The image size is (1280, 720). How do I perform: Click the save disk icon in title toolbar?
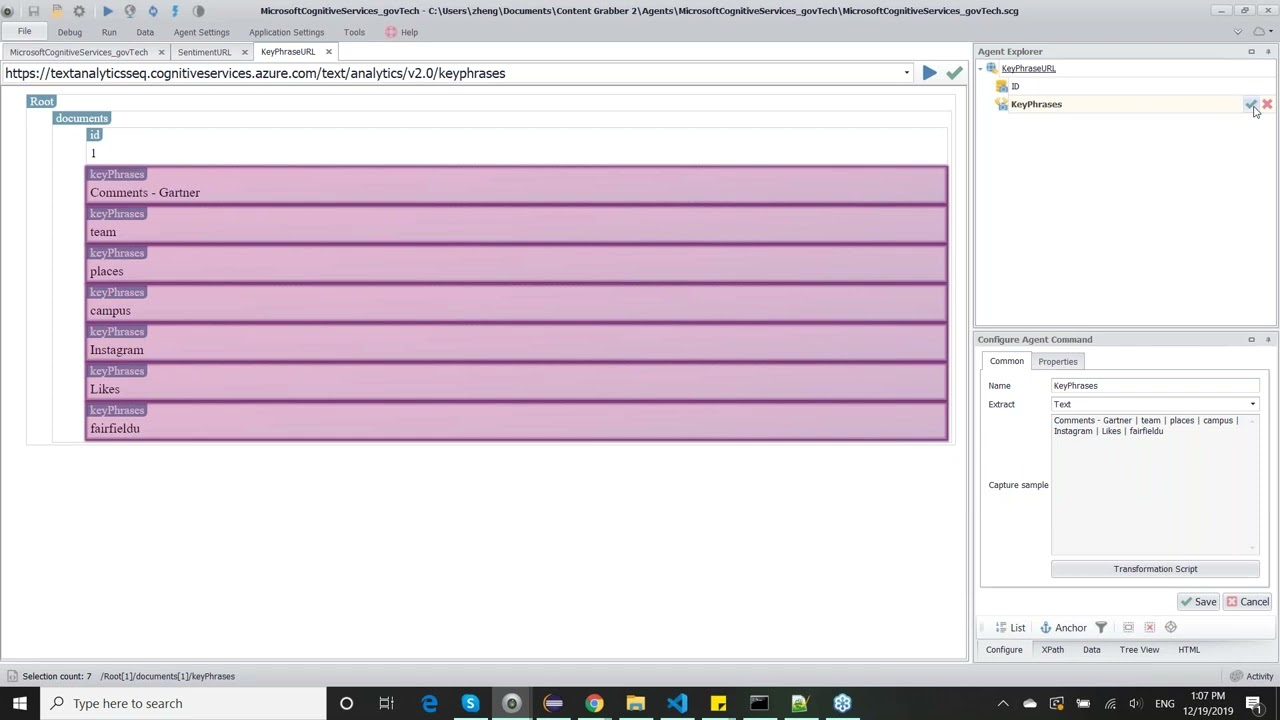33,11
